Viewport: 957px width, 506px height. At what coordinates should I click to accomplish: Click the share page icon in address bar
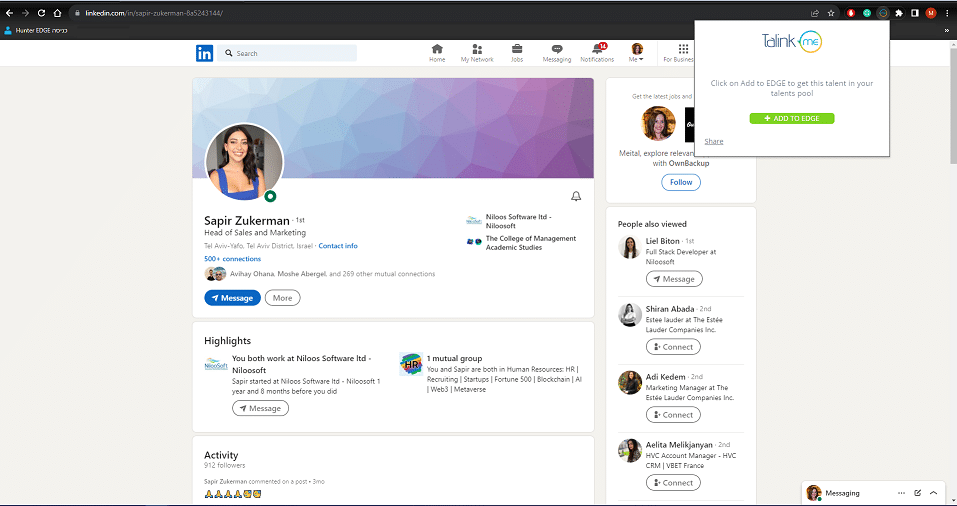click(x=815, y=13)
